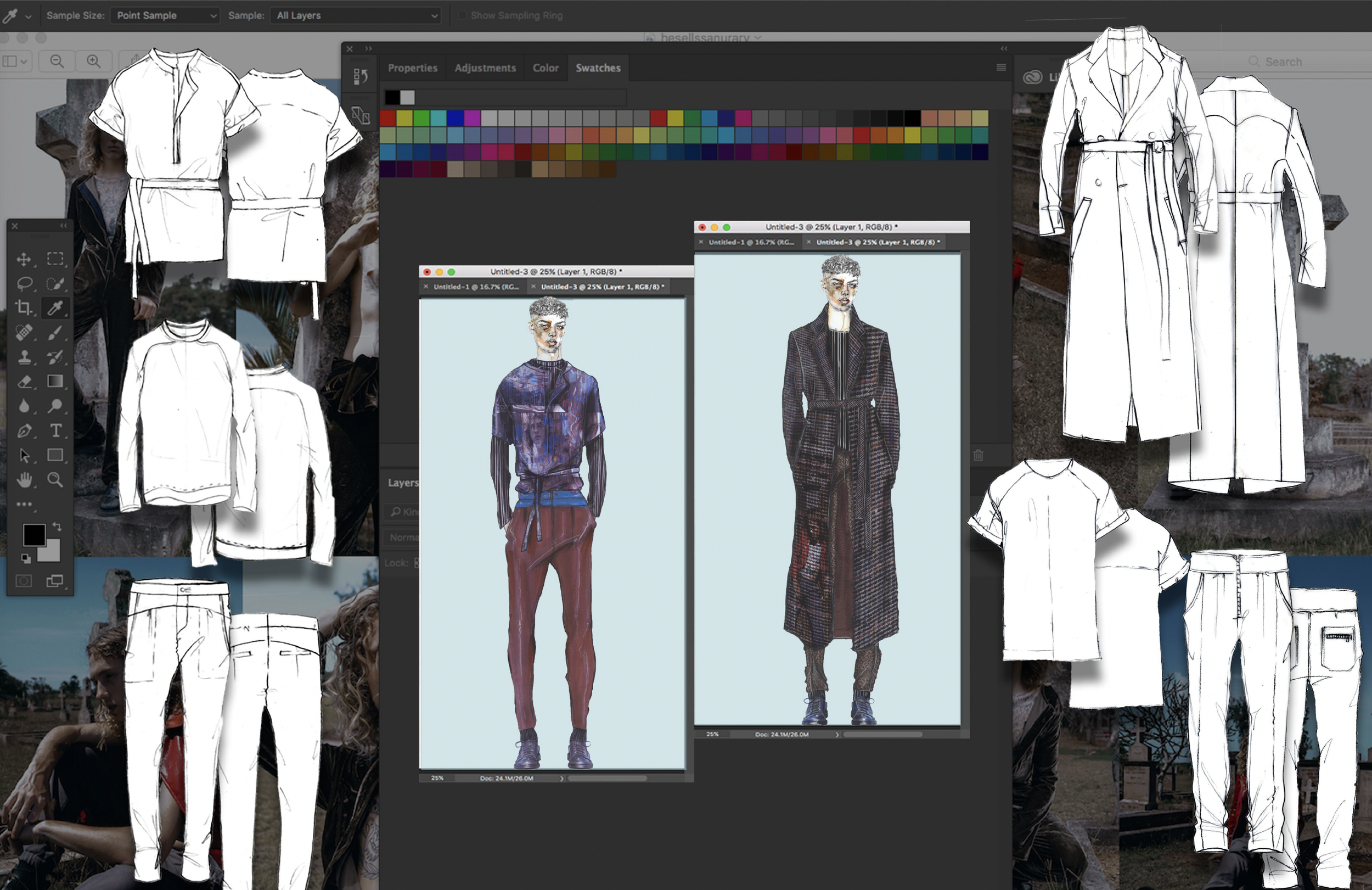Select the Lasso tool

[24, 283]
